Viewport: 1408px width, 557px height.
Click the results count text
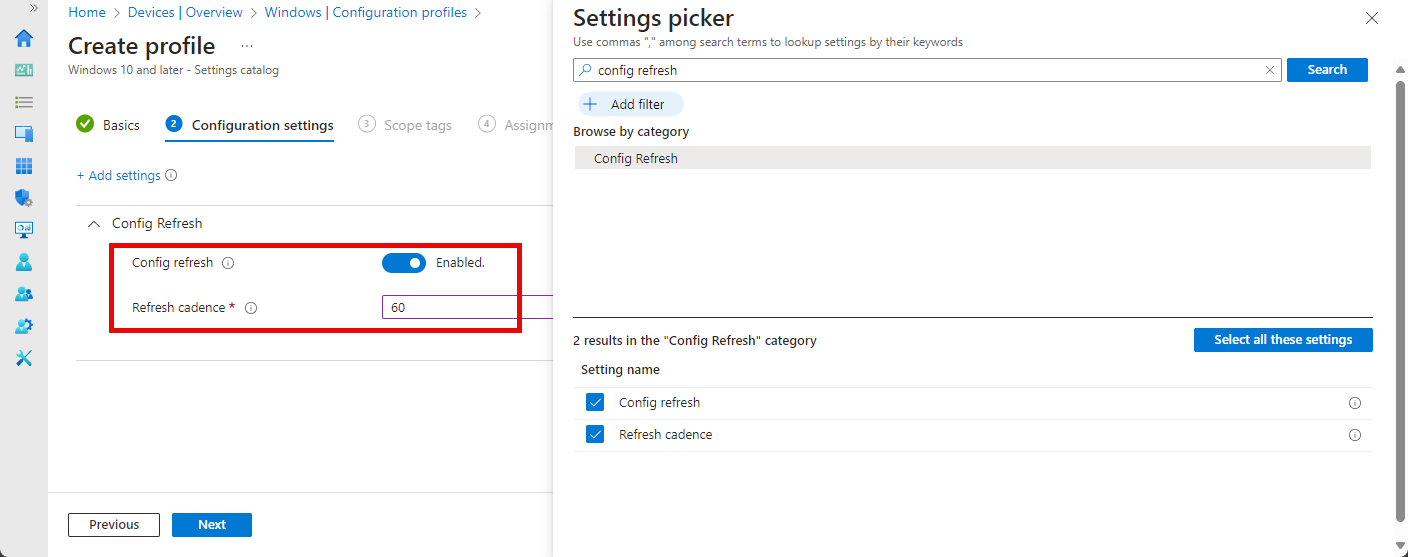pyautogui.click(x=695, y=340)
